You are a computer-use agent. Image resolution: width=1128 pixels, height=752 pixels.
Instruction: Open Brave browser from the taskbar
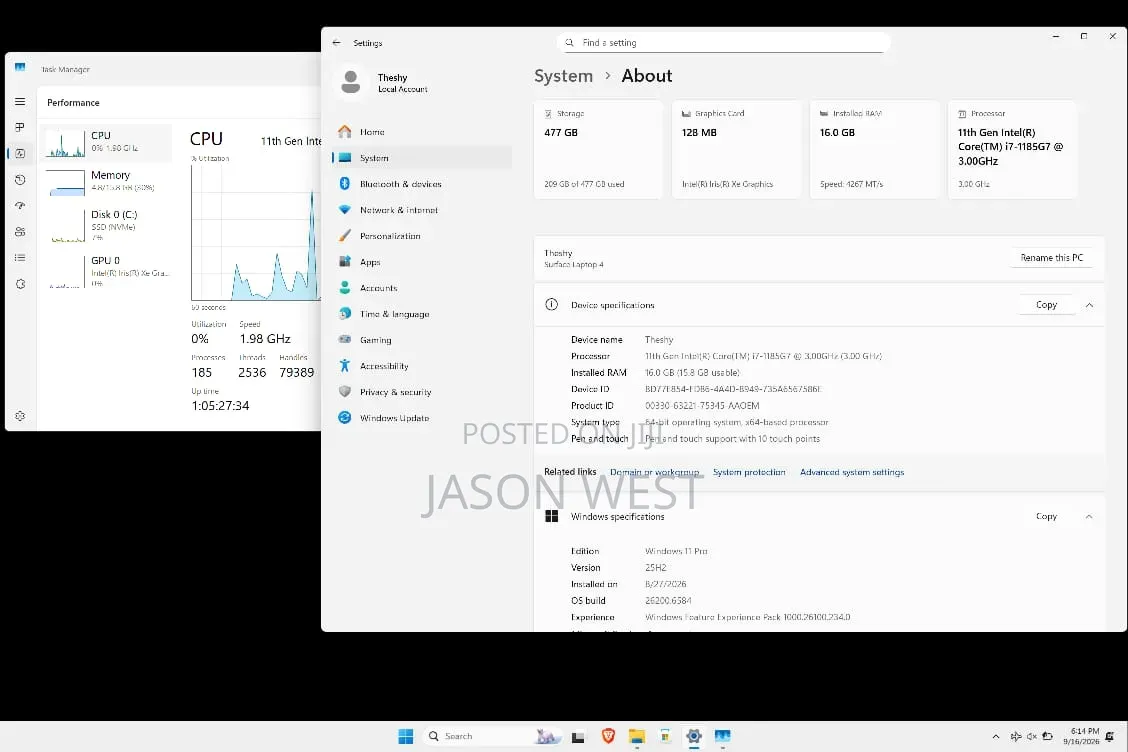608,735
